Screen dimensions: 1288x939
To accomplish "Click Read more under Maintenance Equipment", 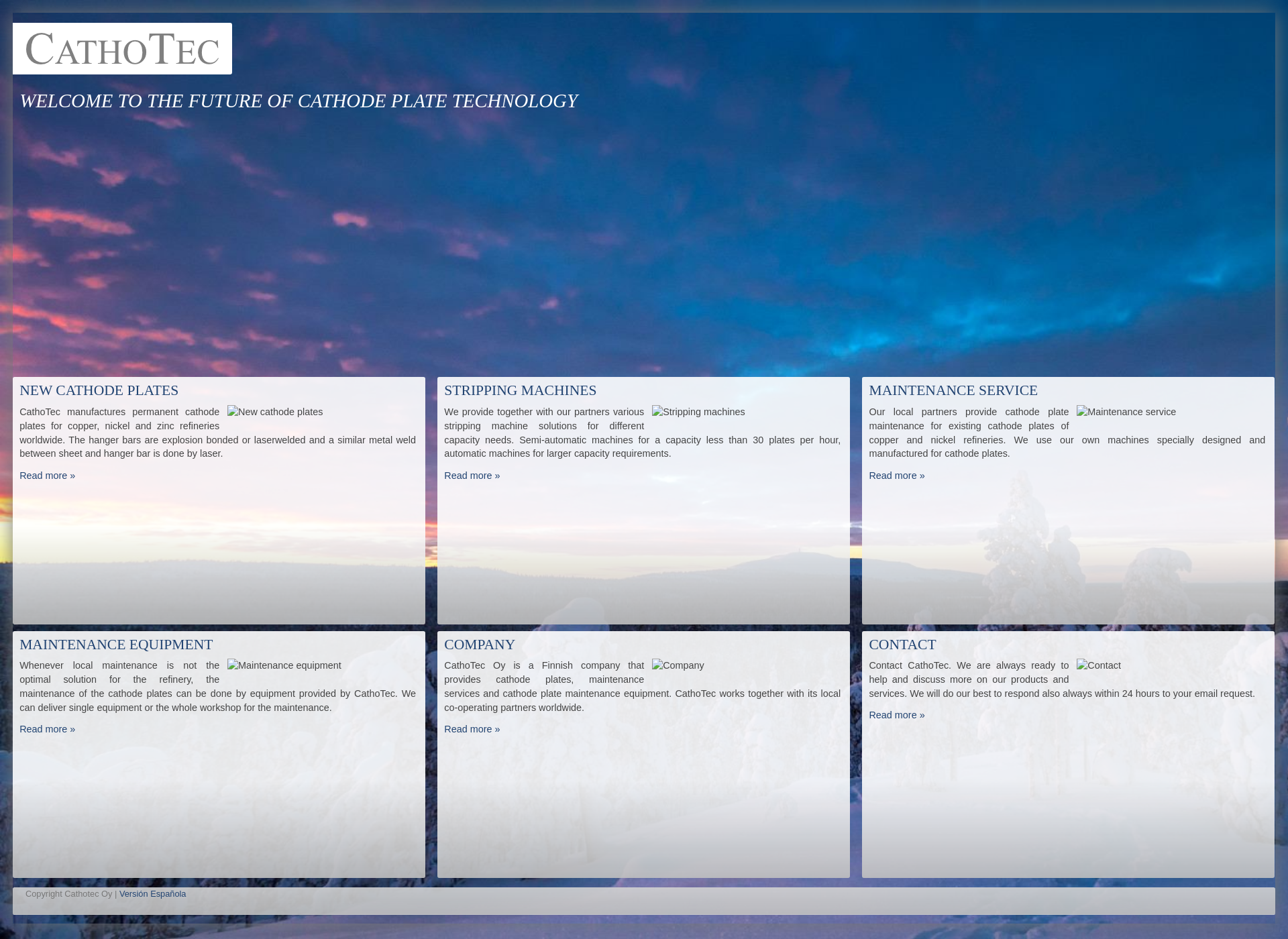I will coord(47,729).
